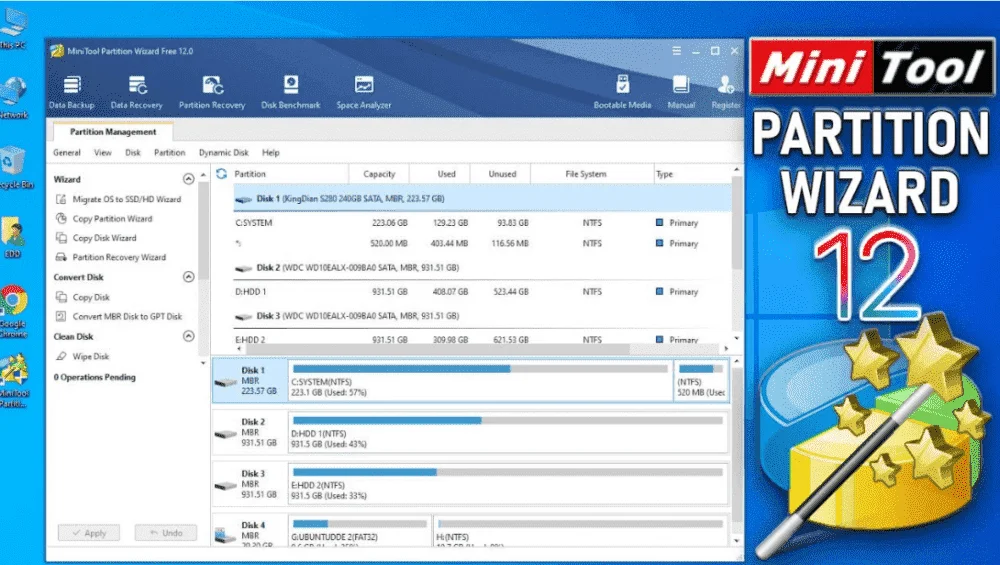The height and width of the screenshot is (565, 1000).
Task: Open the Partition menu
Action: coord(170,152)
